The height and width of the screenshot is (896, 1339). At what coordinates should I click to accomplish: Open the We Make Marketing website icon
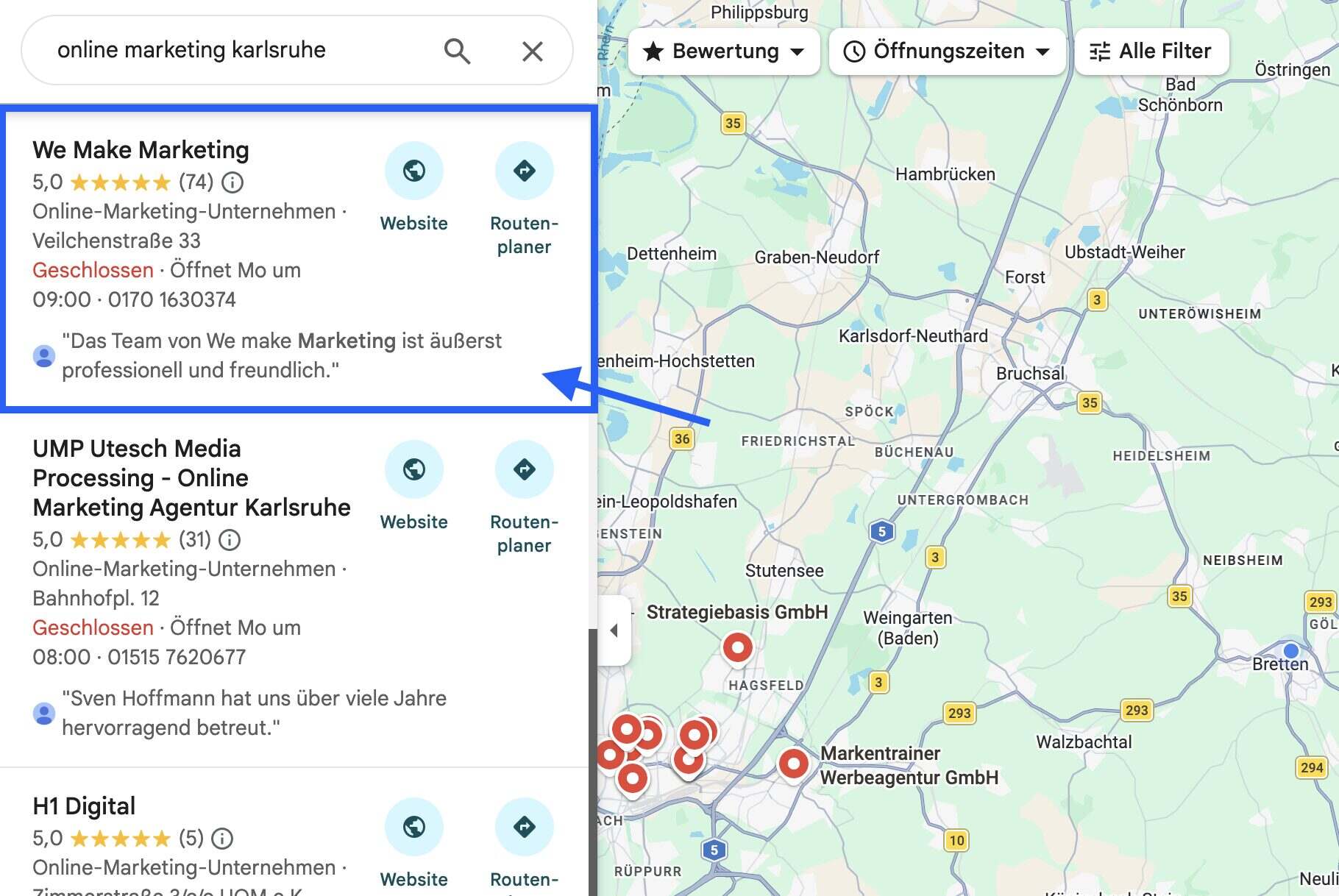(x=413, y=171)
